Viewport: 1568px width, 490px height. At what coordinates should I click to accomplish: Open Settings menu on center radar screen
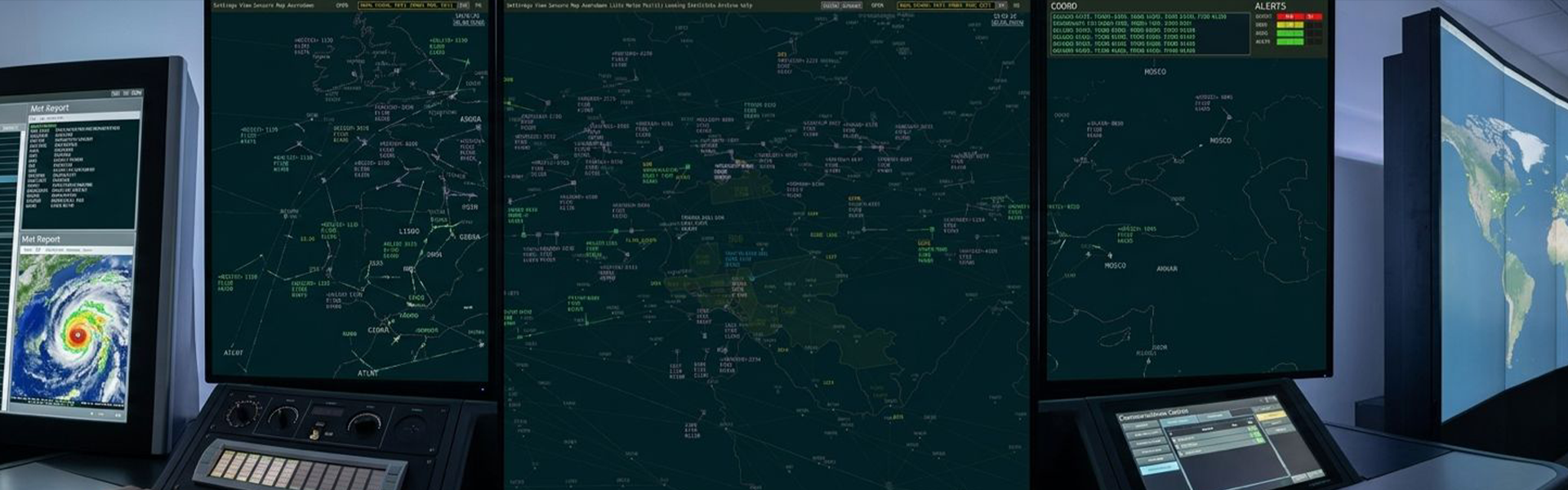518,5
